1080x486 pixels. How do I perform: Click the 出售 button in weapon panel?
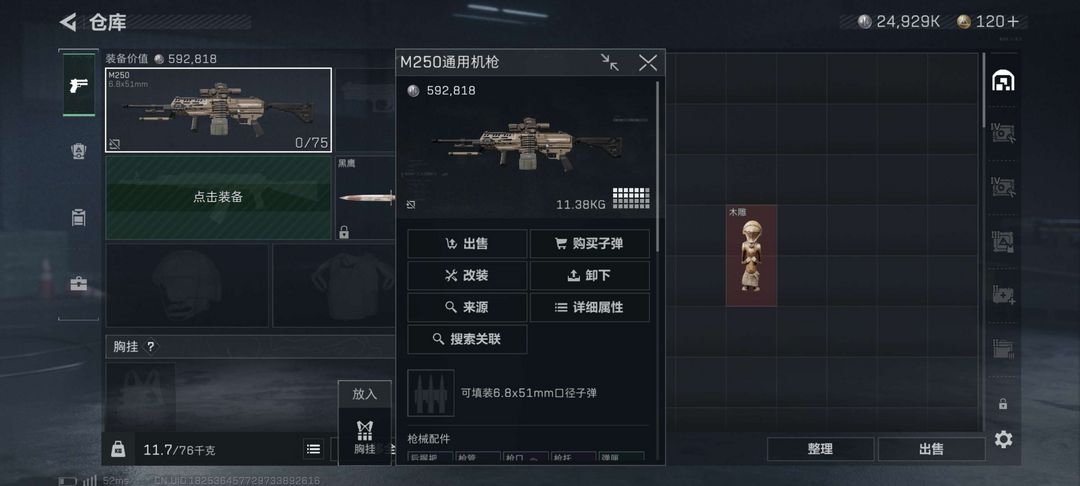[x=467, y=244]
